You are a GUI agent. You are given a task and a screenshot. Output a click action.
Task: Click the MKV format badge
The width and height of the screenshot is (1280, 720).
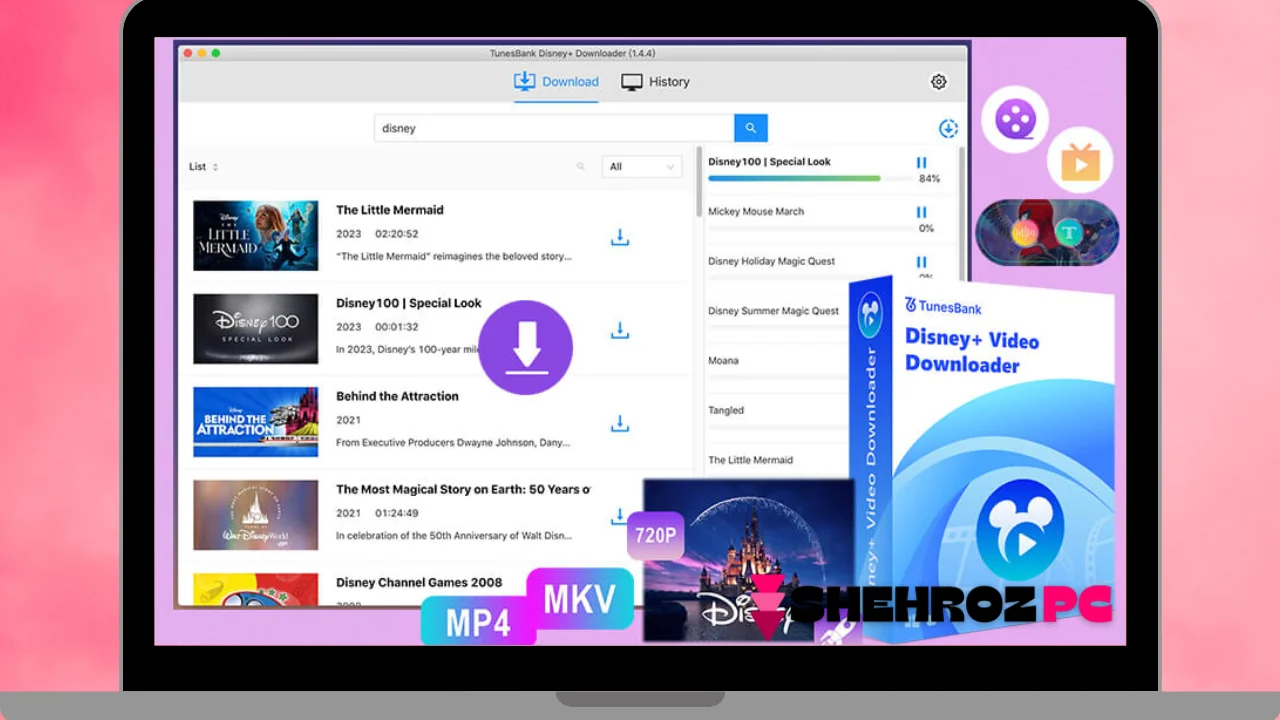(580, 599)
